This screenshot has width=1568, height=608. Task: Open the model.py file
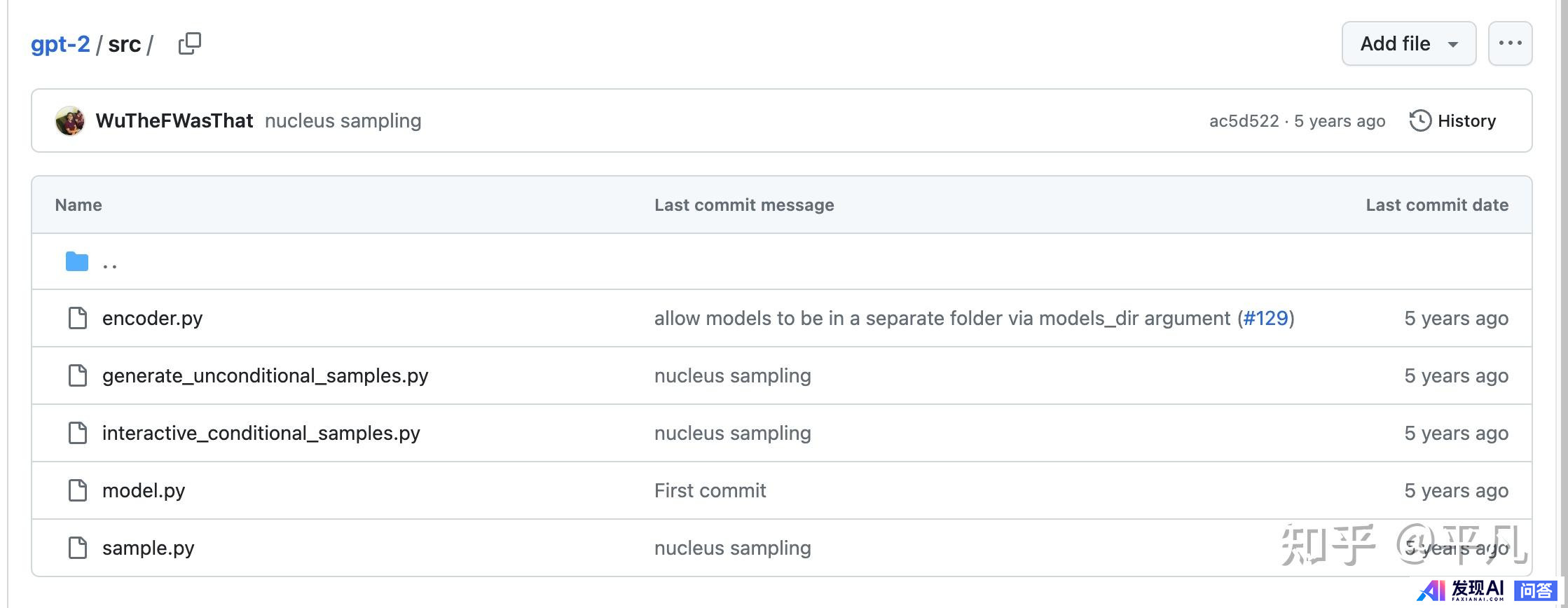coord(144,491)
